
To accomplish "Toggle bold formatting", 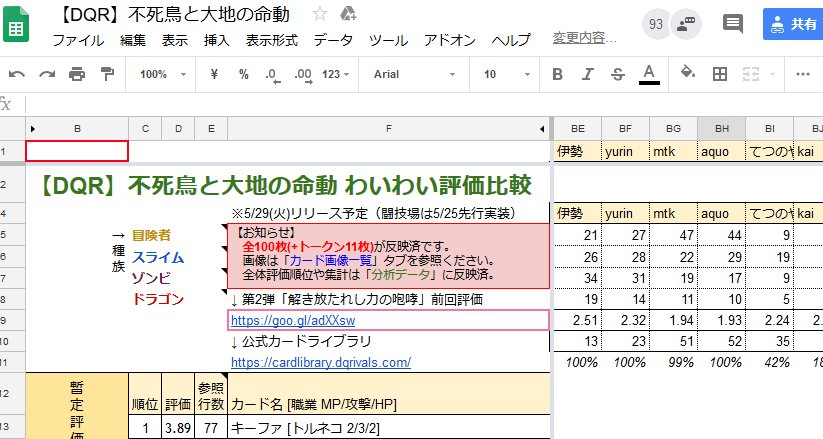I will click(x=557, y=75).
